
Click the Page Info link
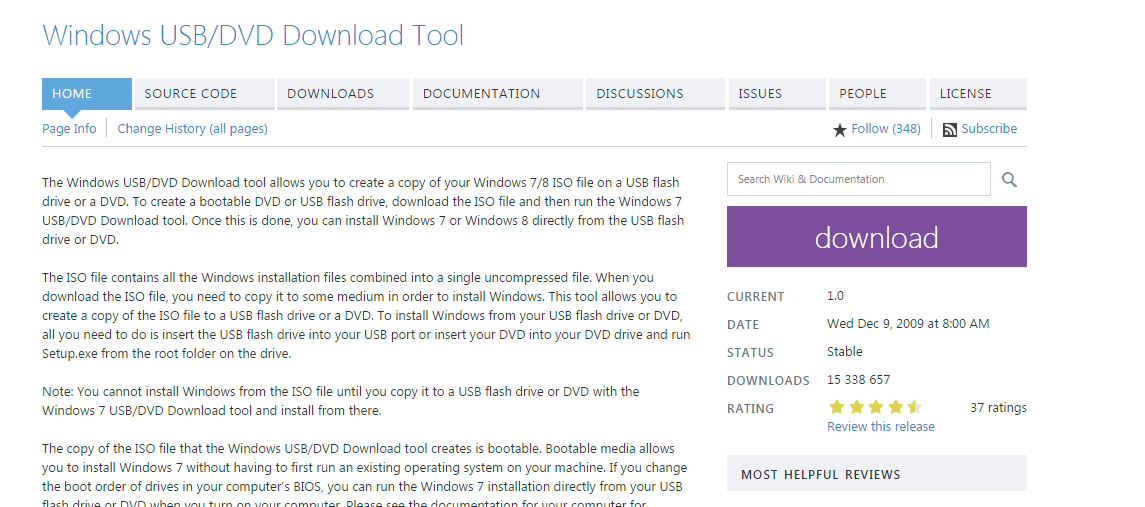69,129
